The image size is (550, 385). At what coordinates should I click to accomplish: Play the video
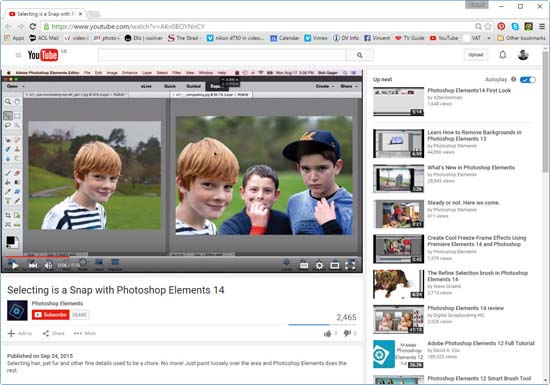[x=15, y=265]
